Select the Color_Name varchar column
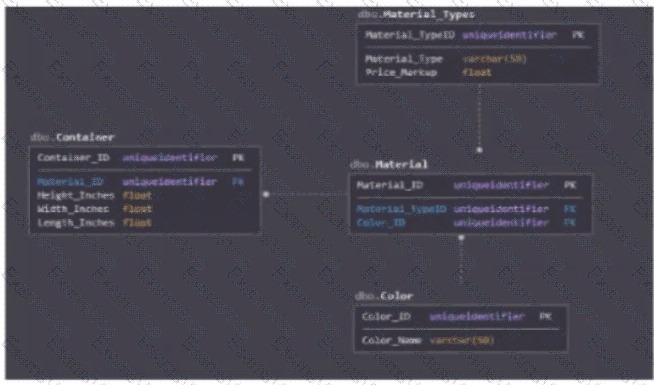The image size is (654, 385). [x=428, y=340]
